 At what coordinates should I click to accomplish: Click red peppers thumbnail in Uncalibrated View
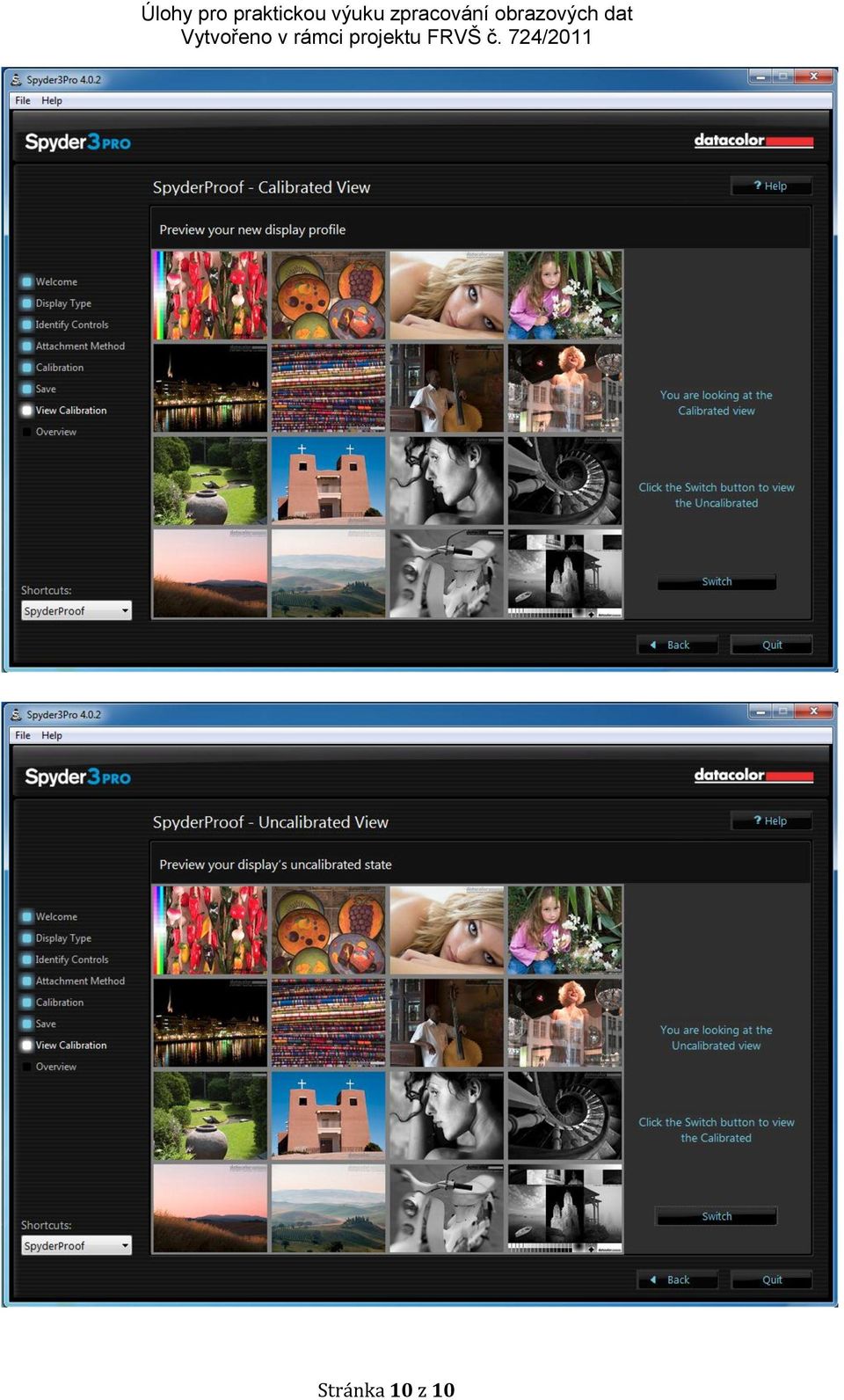[x=210, y=930]
